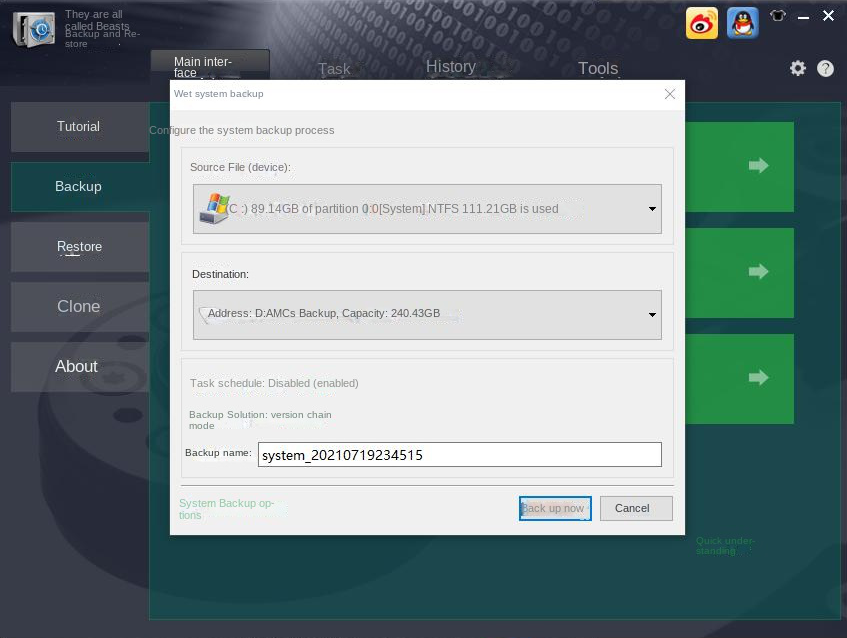Select Restore in the sidebar
This screenshot has width=847, height=638.
[79, 246]
